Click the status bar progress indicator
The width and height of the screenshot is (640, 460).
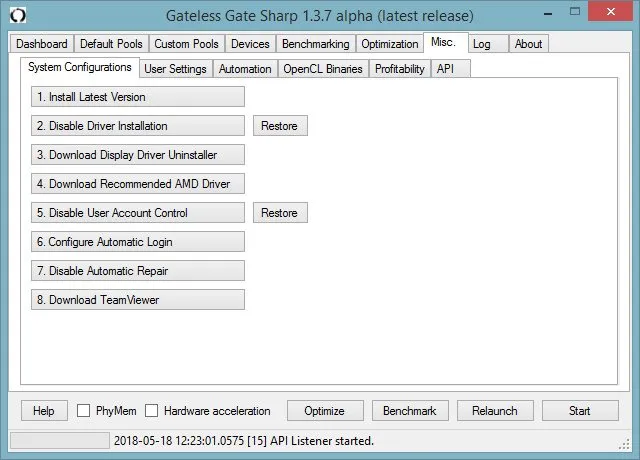click(x=60, y=441)
